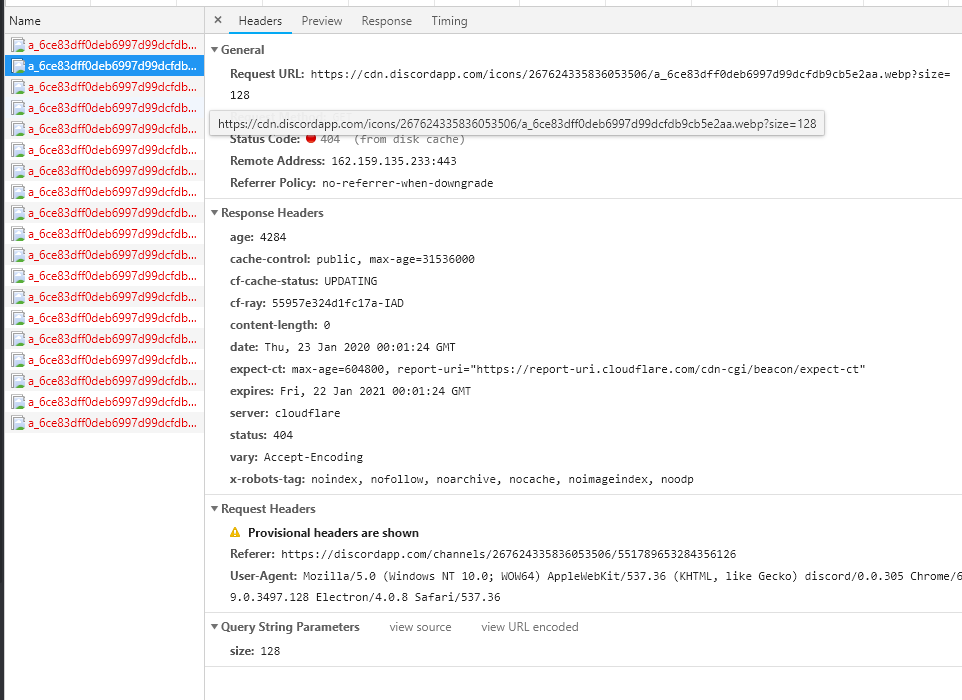Click the file icon of the last request
This screenshot has width=962, height=700.
pos(17,423)
